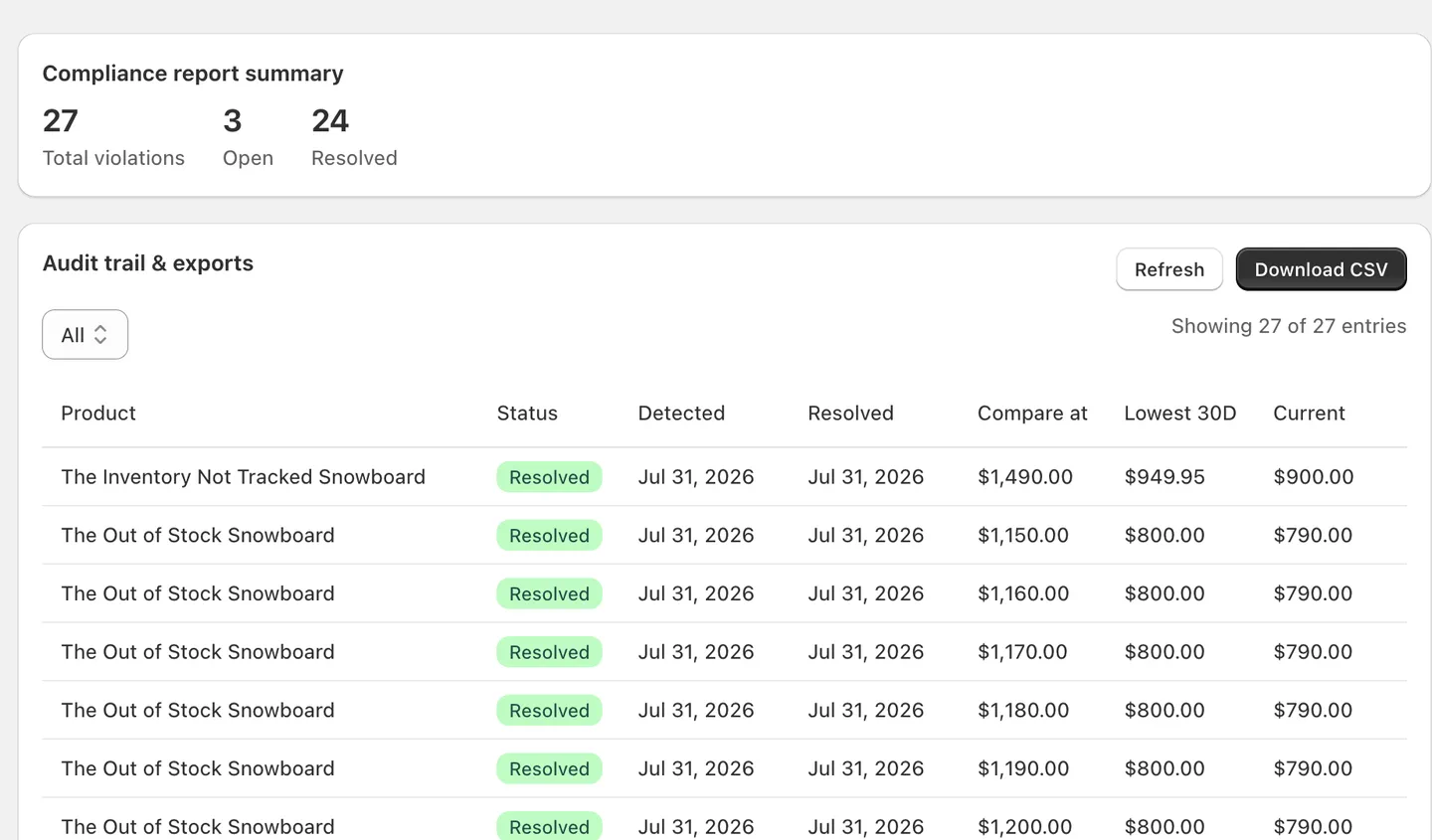This screenshot has width=1432, height=840.
Task: Select the $900.00 current price
Action: click(x=1314, y=477)
